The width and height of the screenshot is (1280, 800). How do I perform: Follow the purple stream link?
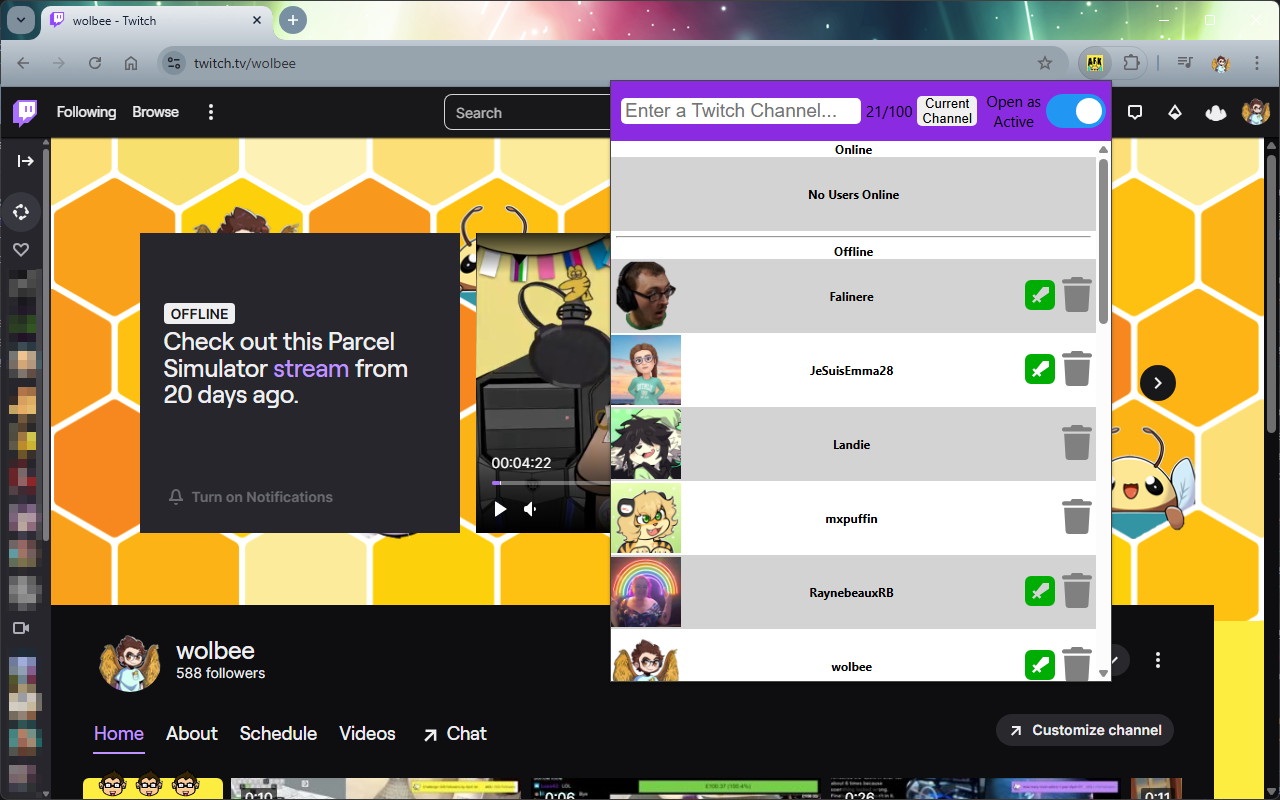311,368
